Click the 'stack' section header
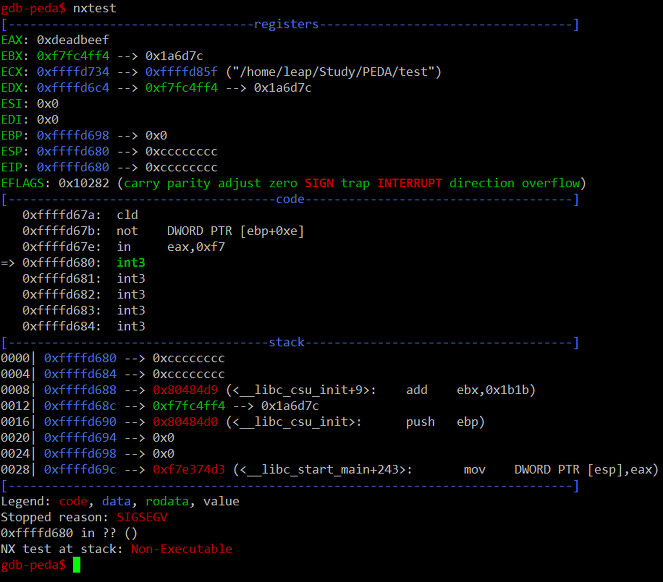This screenshot has width=663, height=582. coord(286,342)
